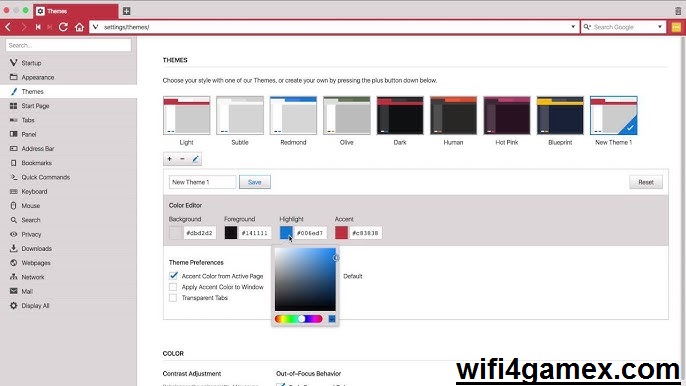686x386 pixels.
Task: Open the search engine dropdown arrow
Action: 660,27
